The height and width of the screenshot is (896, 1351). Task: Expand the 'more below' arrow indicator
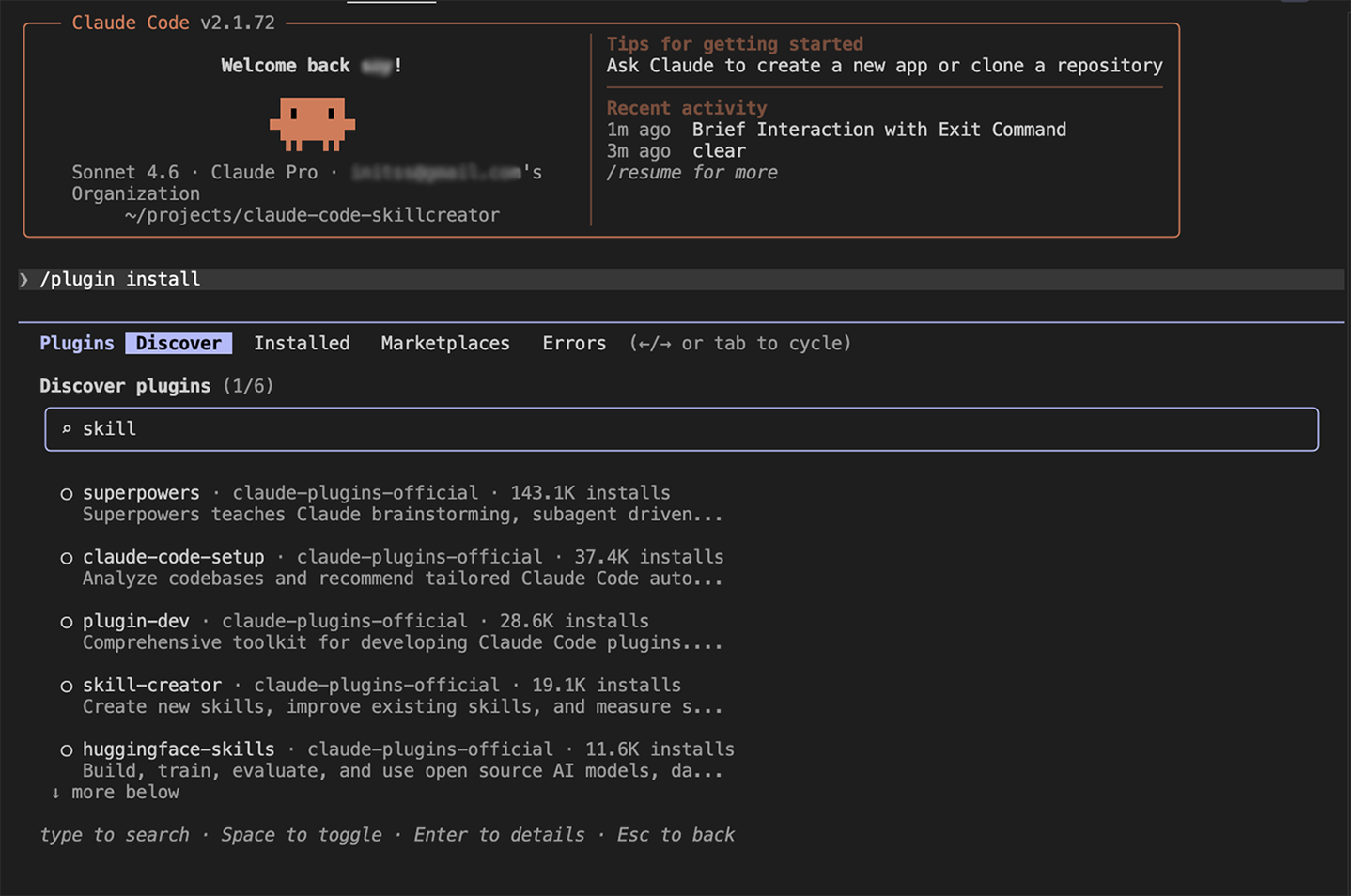pos(55,793)
